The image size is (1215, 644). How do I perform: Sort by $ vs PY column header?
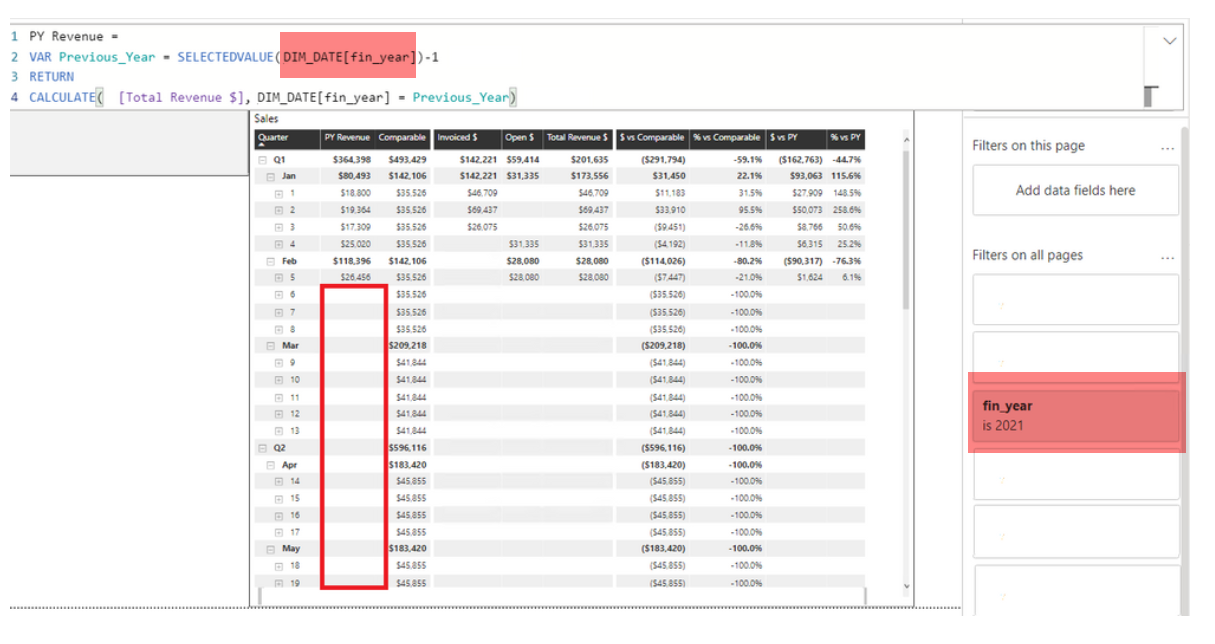796,138
